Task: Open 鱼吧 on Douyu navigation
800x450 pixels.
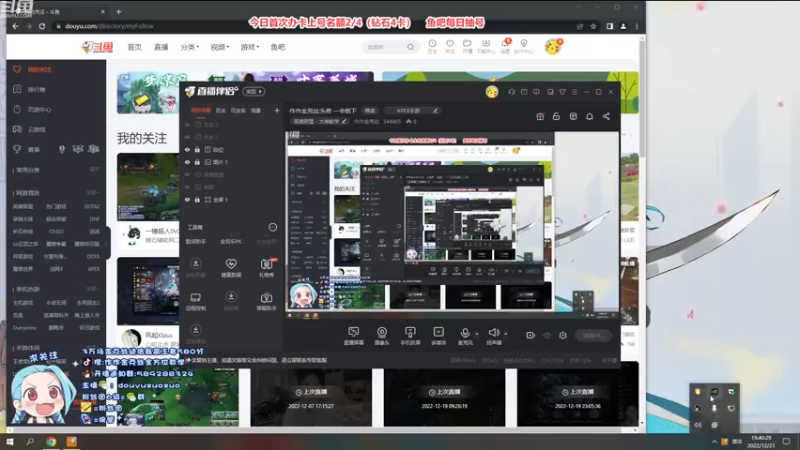Action: 278,47
